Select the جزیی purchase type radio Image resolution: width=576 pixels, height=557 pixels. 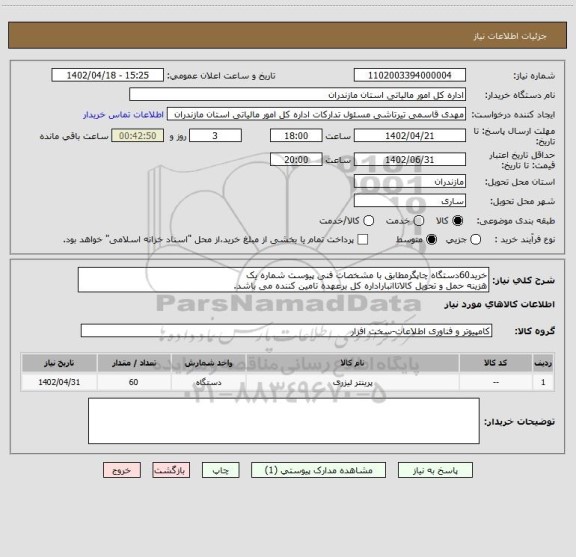point(475,240)
